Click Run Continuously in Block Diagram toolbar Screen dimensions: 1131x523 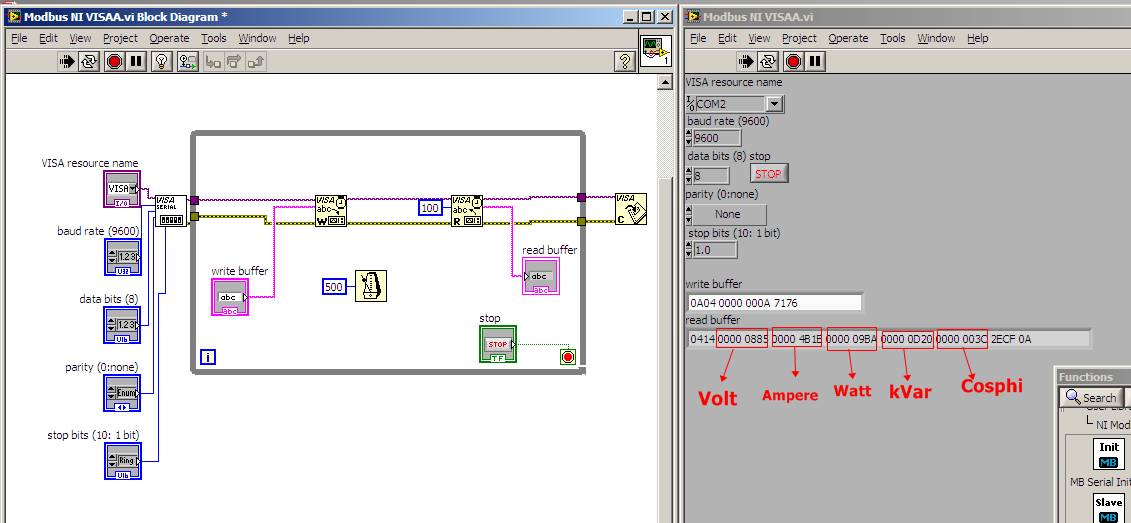click(x=88, y=62)
